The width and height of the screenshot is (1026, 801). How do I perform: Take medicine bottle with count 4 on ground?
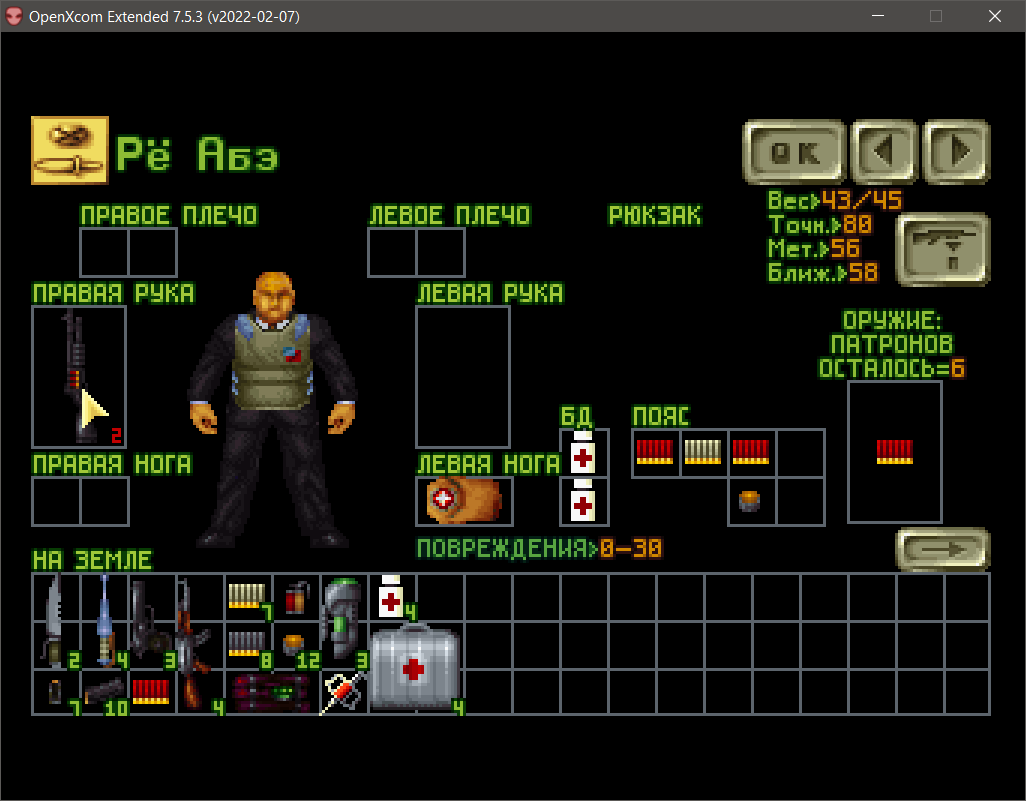click(391, 596)
